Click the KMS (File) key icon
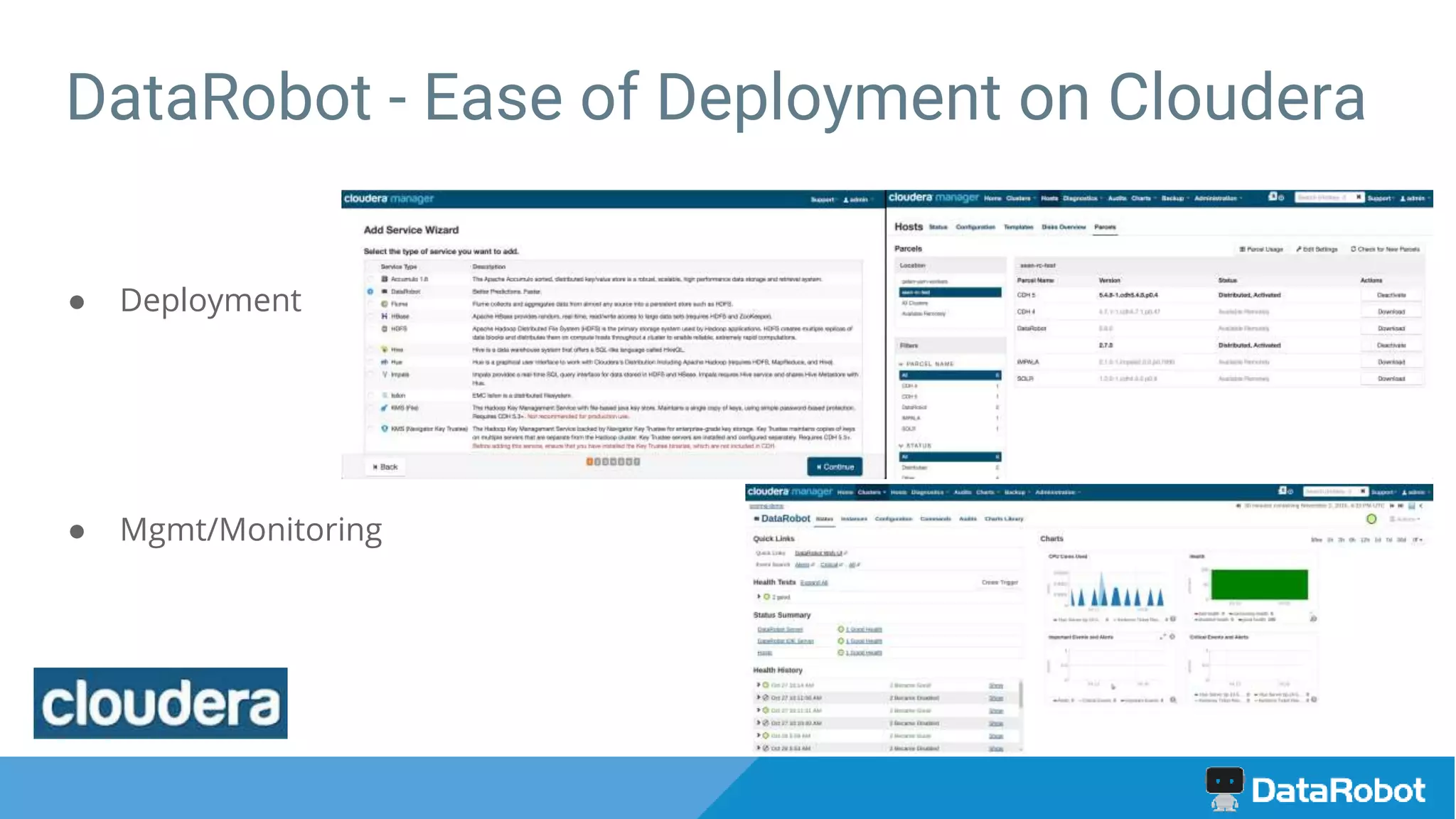The image size is (1456, 819). [x=385, y=407]
